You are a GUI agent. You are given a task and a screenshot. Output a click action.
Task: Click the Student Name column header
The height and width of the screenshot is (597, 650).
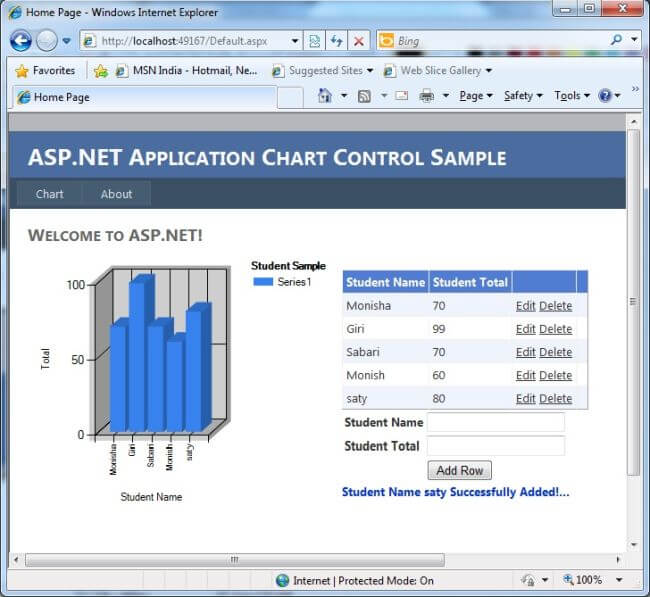coord(386,282)
